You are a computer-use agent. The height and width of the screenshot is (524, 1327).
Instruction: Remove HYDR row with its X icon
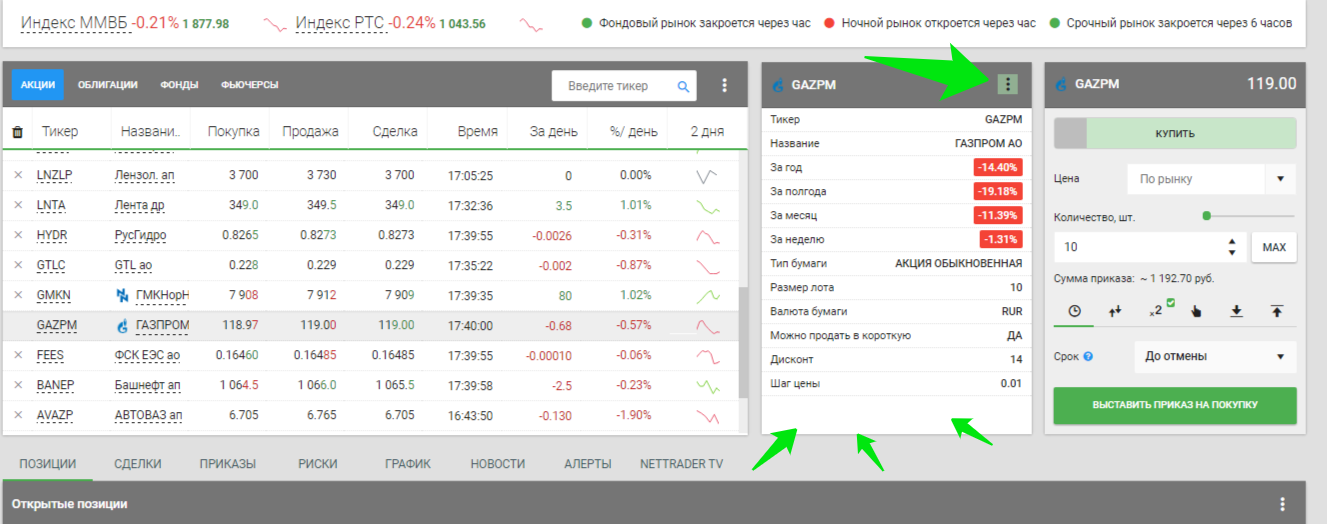coord(18,235)
